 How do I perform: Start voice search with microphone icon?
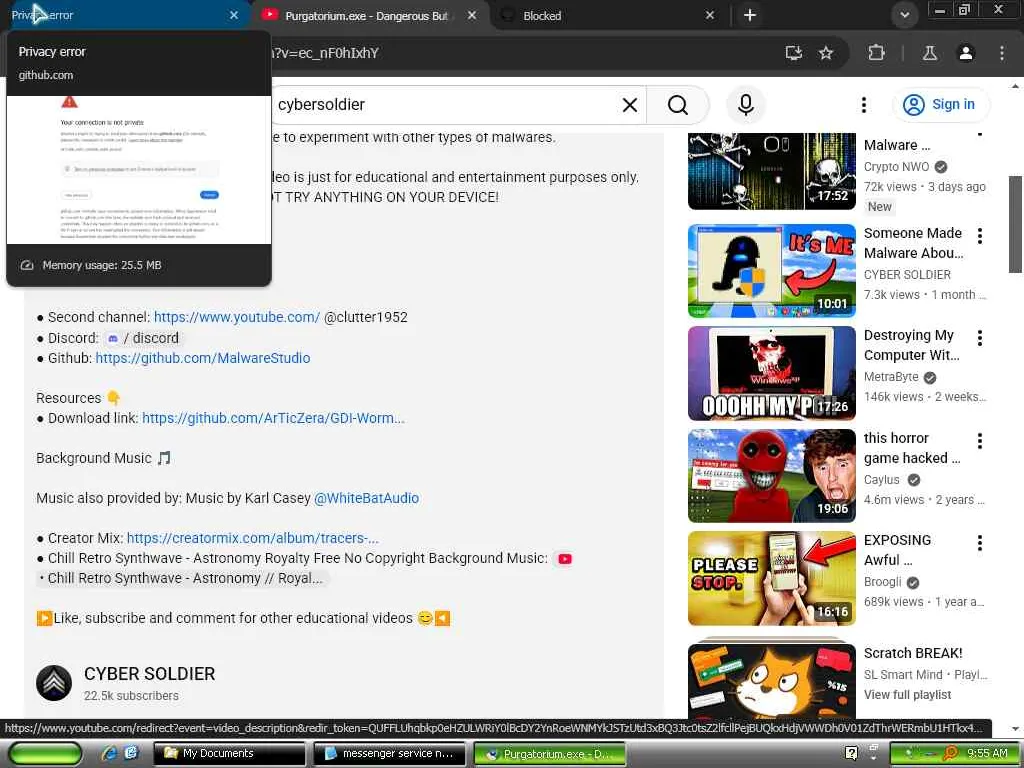coord(746,104)
